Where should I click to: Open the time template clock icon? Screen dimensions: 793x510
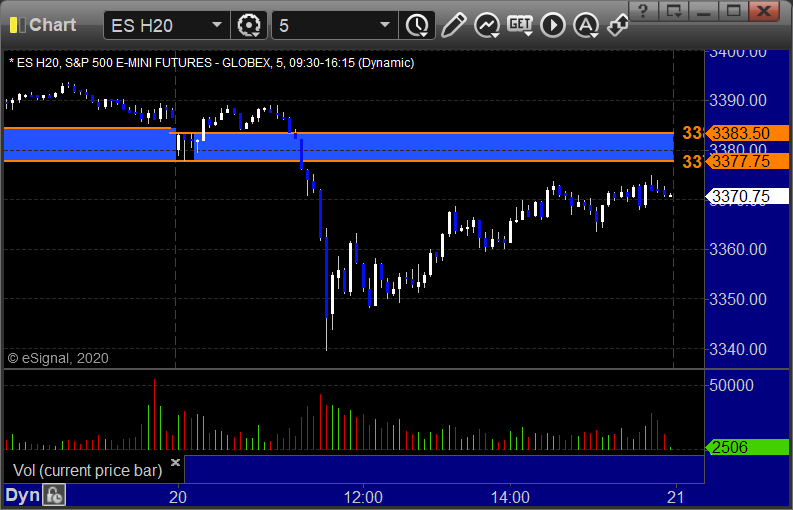[417, 25]
